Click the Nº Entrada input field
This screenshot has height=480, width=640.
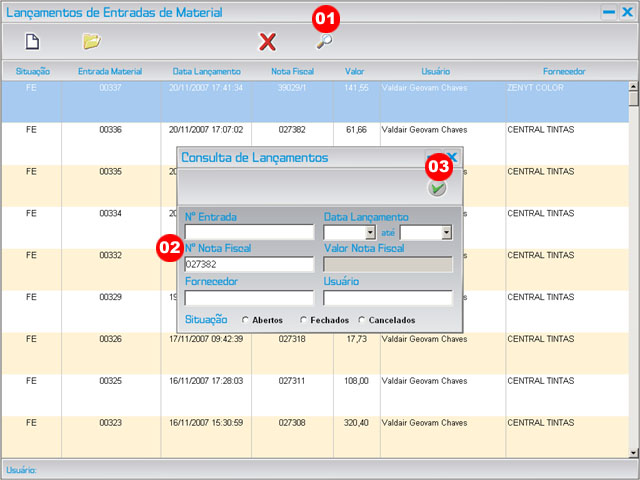[x=249, y=232]
